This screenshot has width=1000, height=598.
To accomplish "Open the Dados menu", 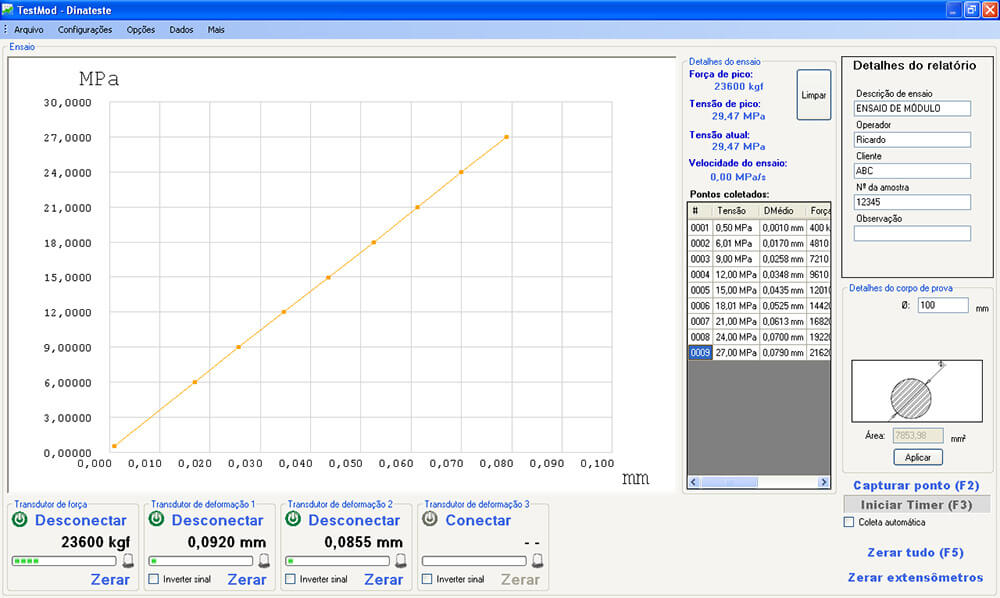I will pyautogui.click(x=181, y=29).
